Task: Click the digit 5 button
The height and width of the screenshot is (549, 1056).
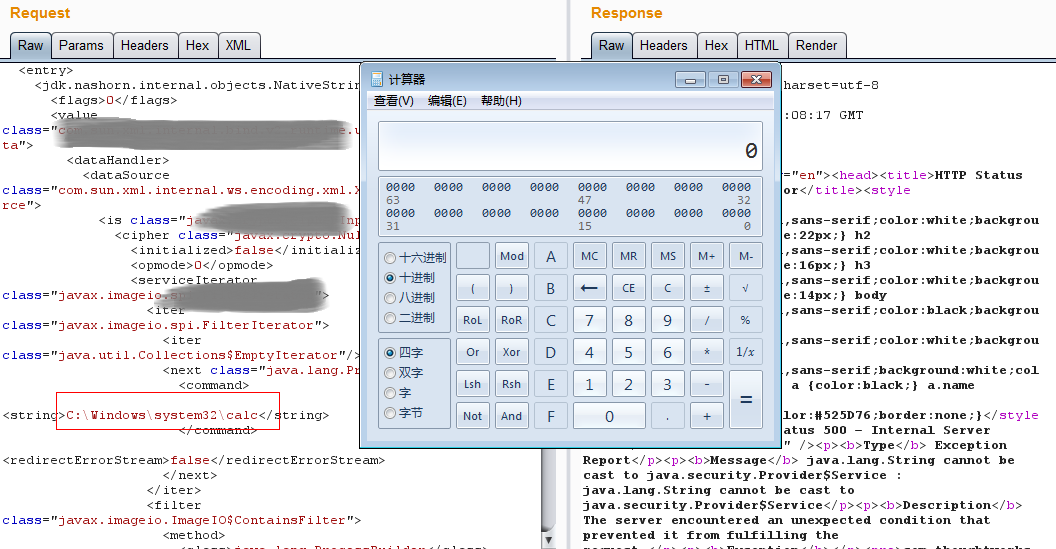Action: click(628, 352)
